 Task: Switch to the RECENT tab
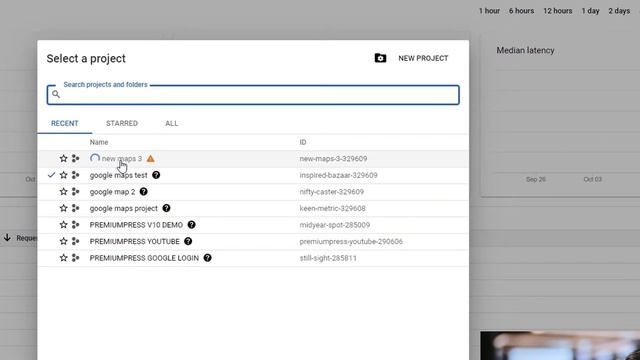[x=64, y=123]
